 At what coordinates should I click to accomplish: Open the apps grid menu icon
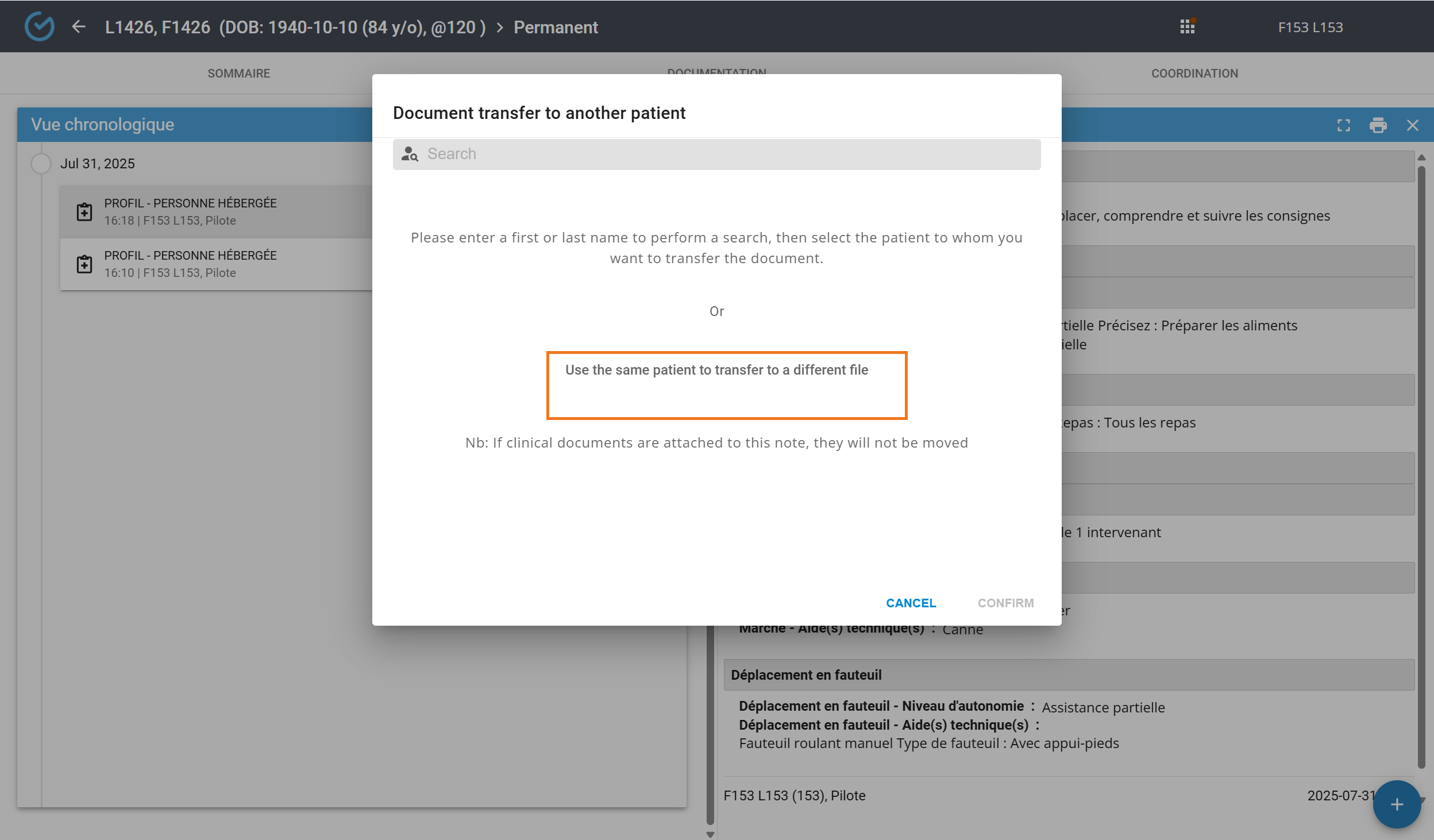coord(1187,26)
